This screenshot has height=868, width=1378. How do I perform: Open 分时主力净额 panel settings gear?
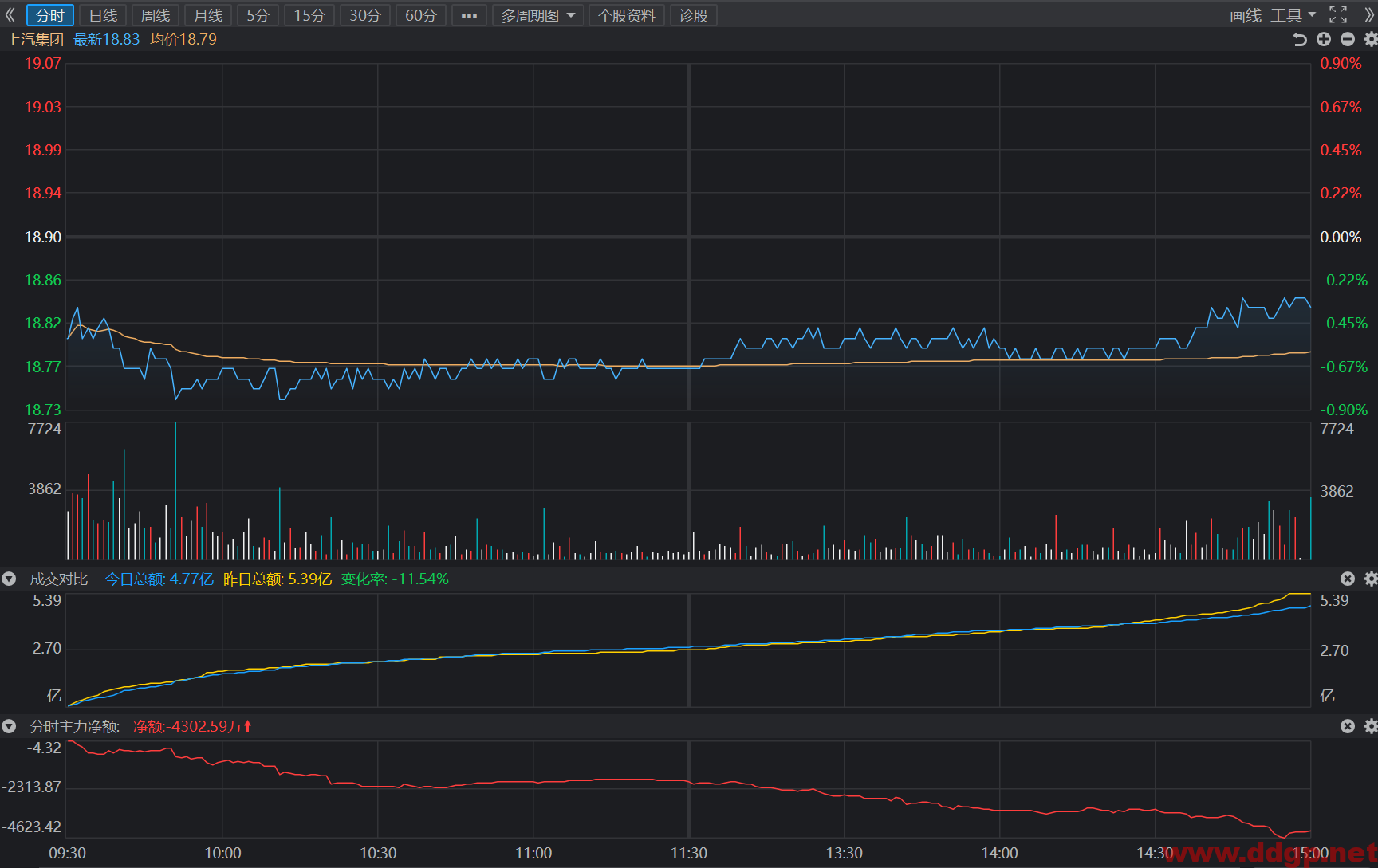click(1371, 726)
